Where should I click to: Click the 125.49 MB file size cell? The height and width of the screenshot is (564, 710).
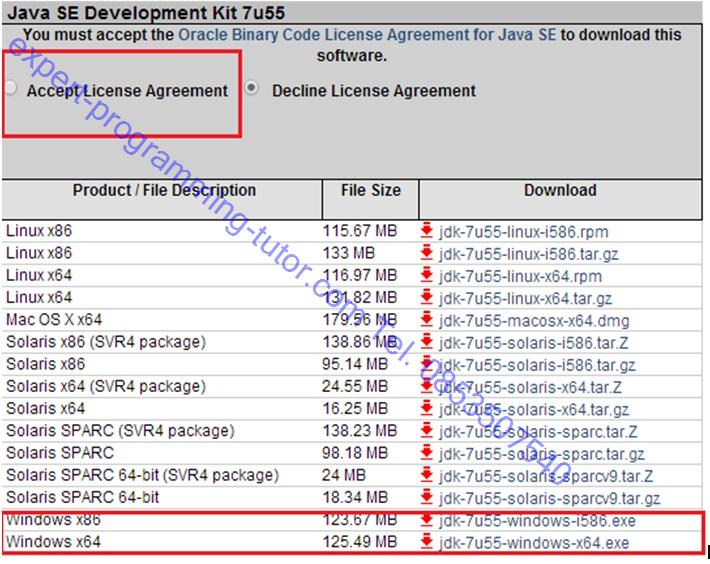pos(360,541)
